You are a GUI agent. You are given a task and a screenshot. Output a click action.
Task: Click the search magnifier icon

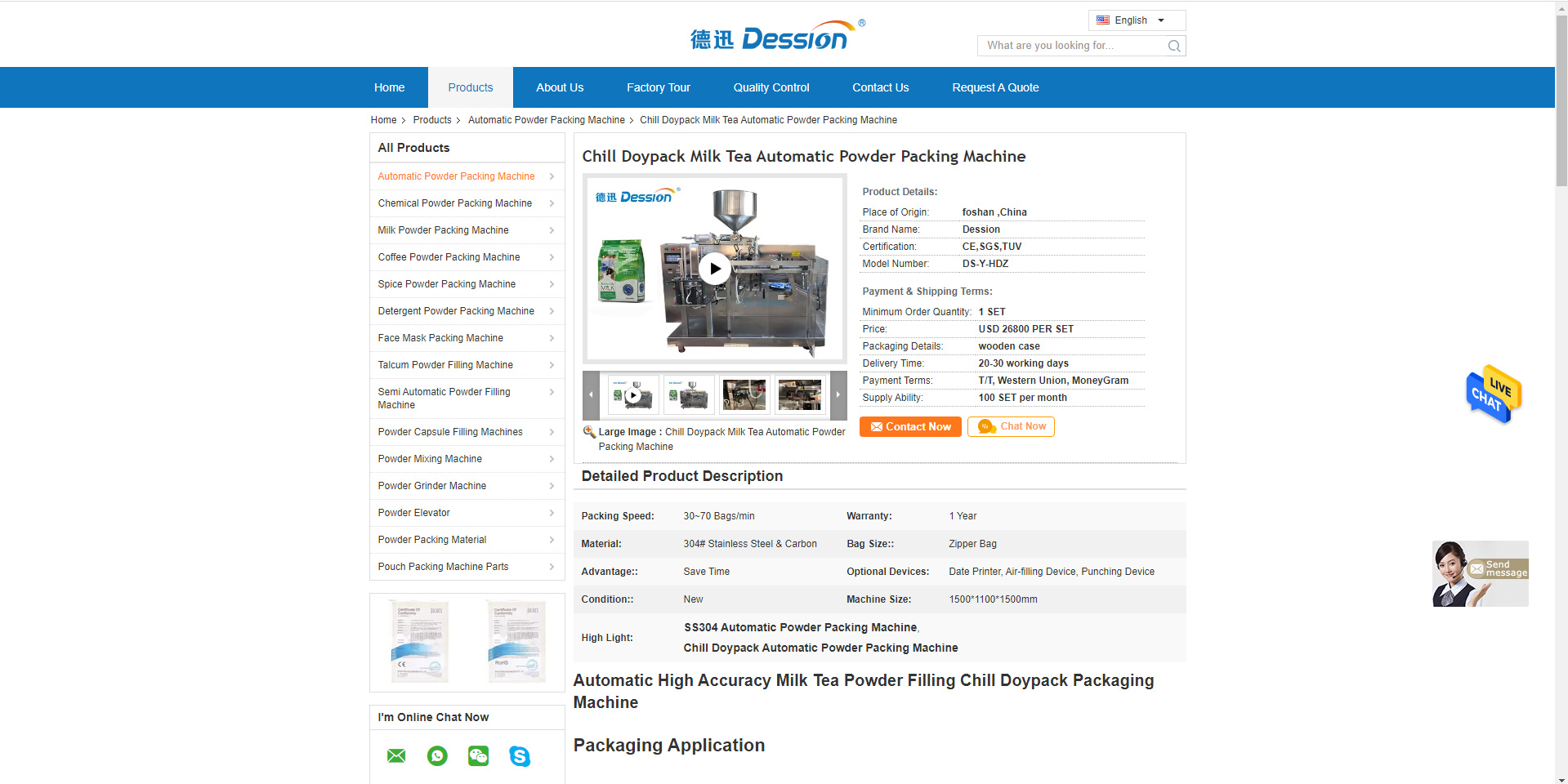tap(1174, 46)
